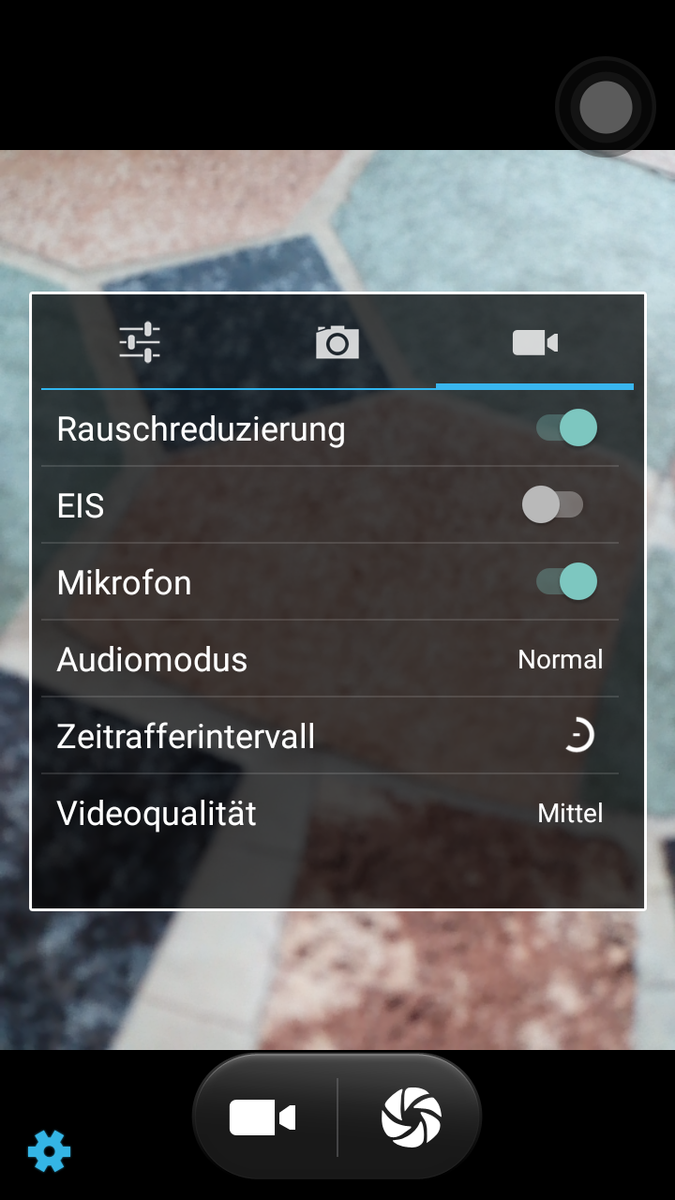Tap the blue settings gear icon
675x1200 pixels.
[x=49, y=1152]
